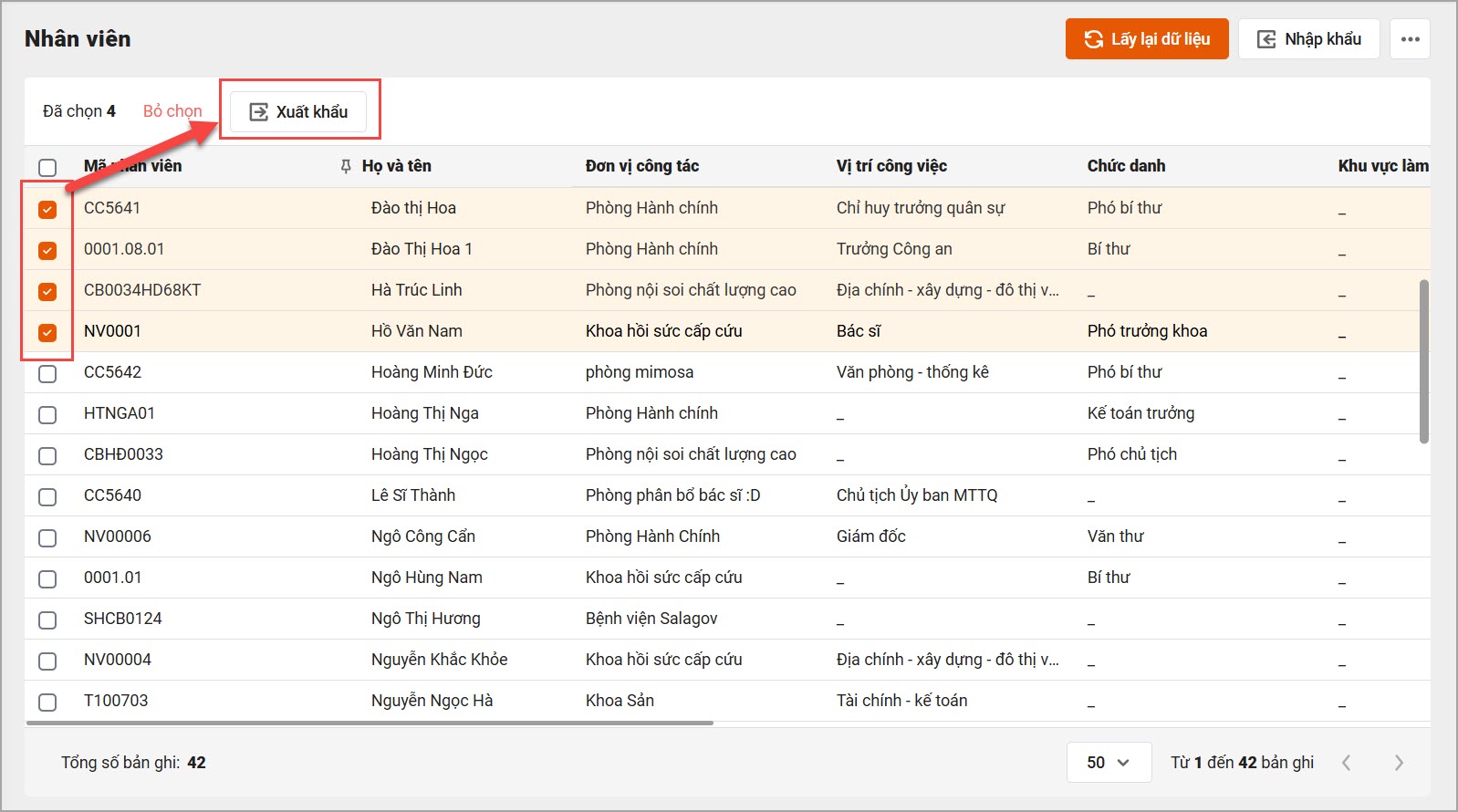This screenshot has height=812, width=1458.
Task: Click the pin icon beside Họ và tên
Action: pyautogui.click(x=346, y=166)
